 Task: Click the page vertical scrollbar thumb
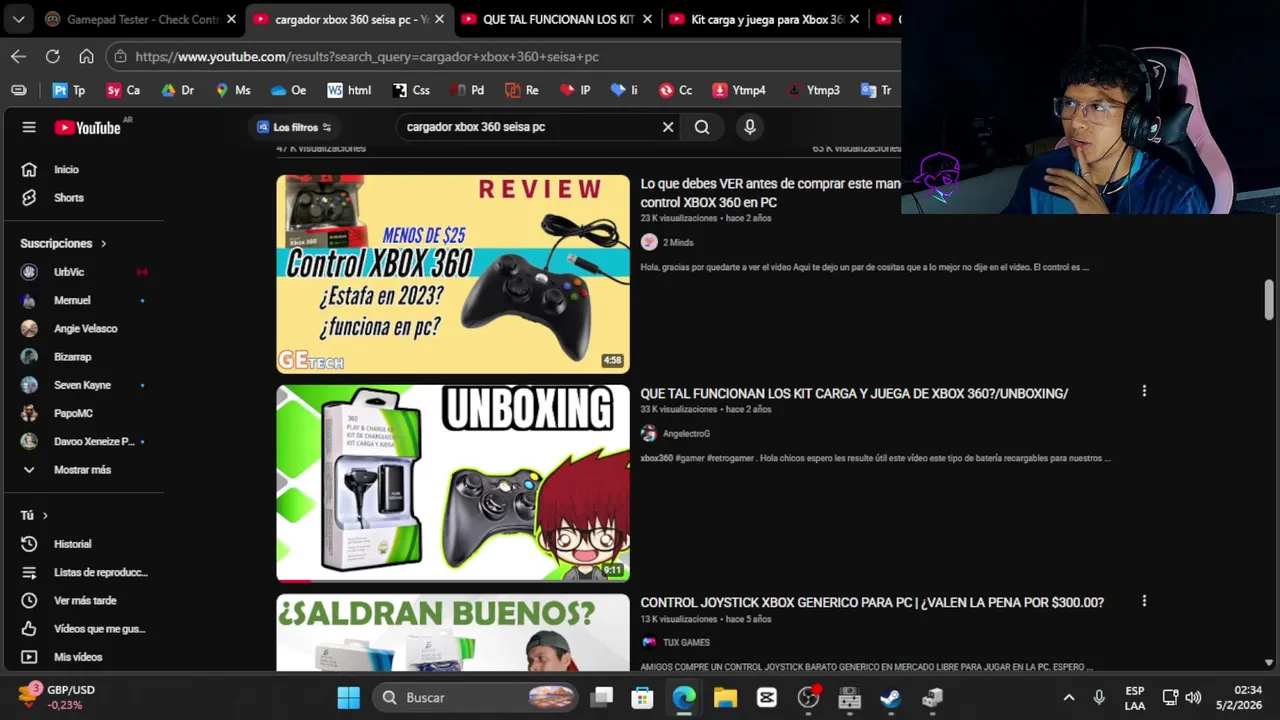[1269, 300]
